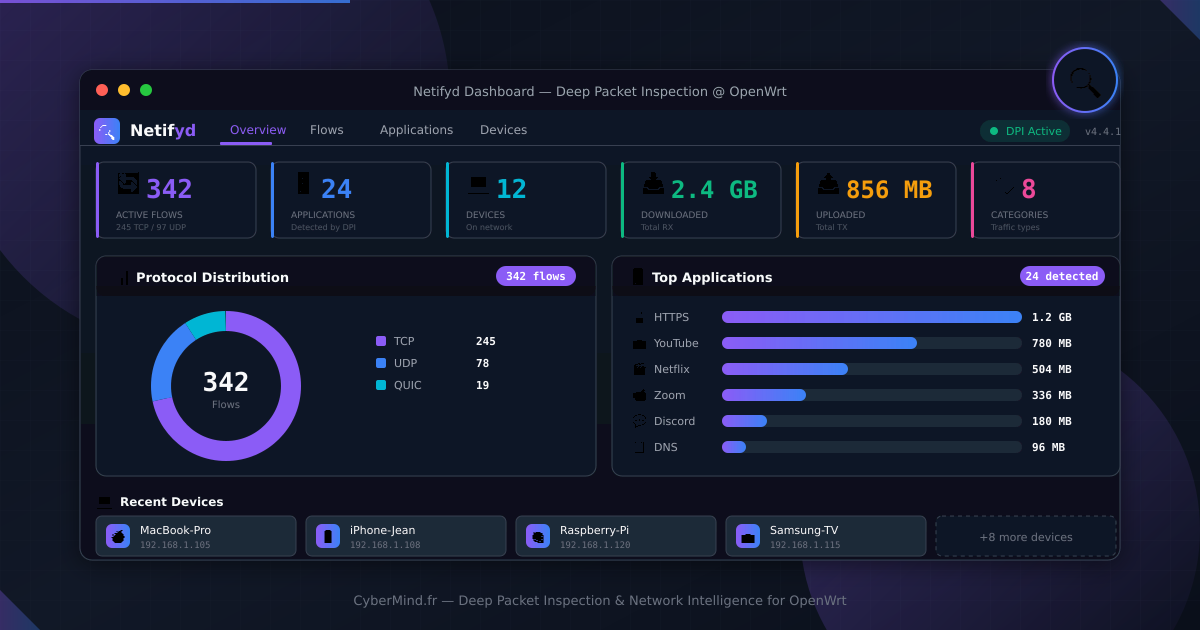Select the Samsung-TV device icon
The image size is (1200, 630).
(x=747, y=536)
